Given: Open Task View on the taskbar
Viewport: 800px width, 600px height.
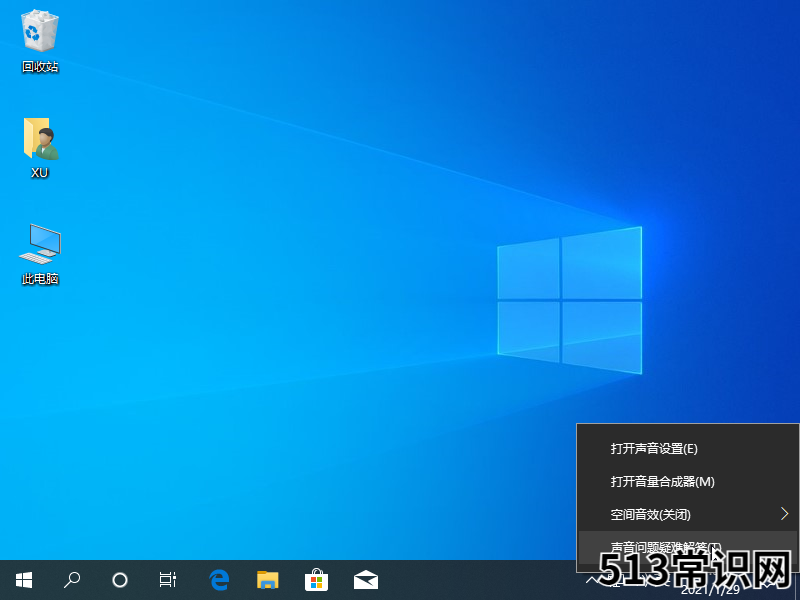Looking at the screenshot, I should click(168, 580).
